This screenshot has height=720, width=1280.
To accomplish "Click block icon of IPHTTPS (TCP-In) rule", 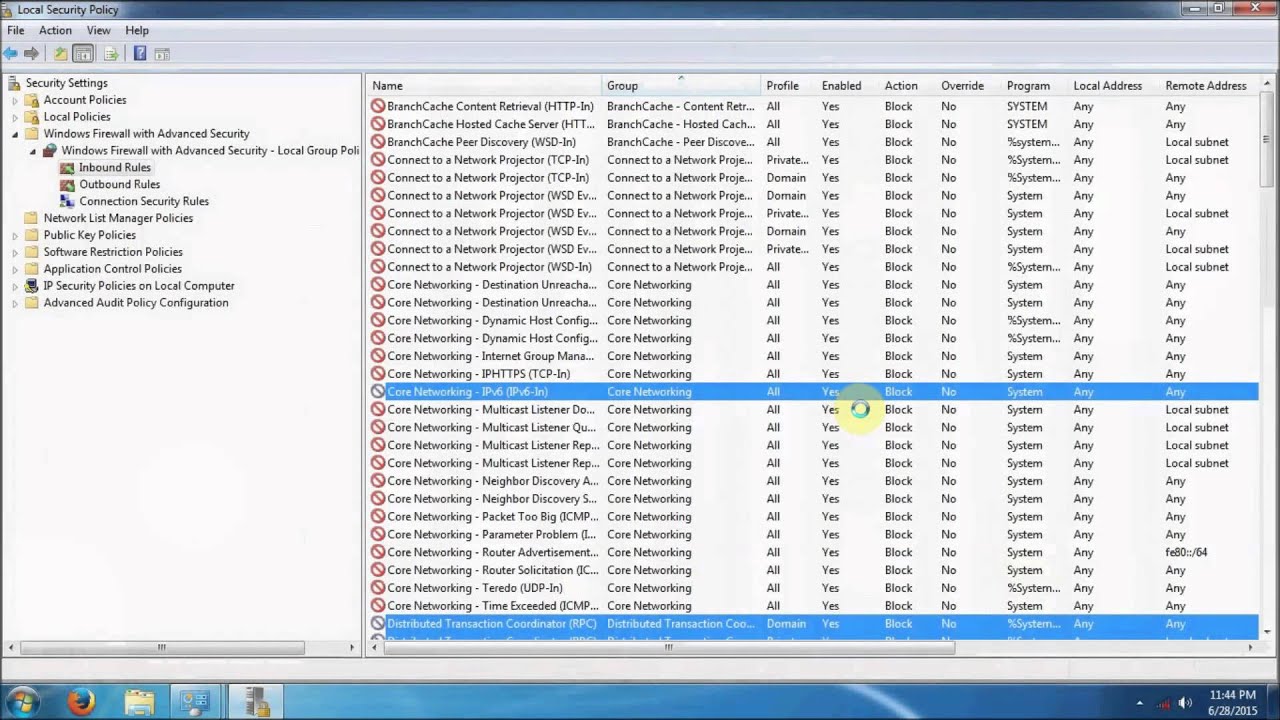I will click(x=378, y=374).
